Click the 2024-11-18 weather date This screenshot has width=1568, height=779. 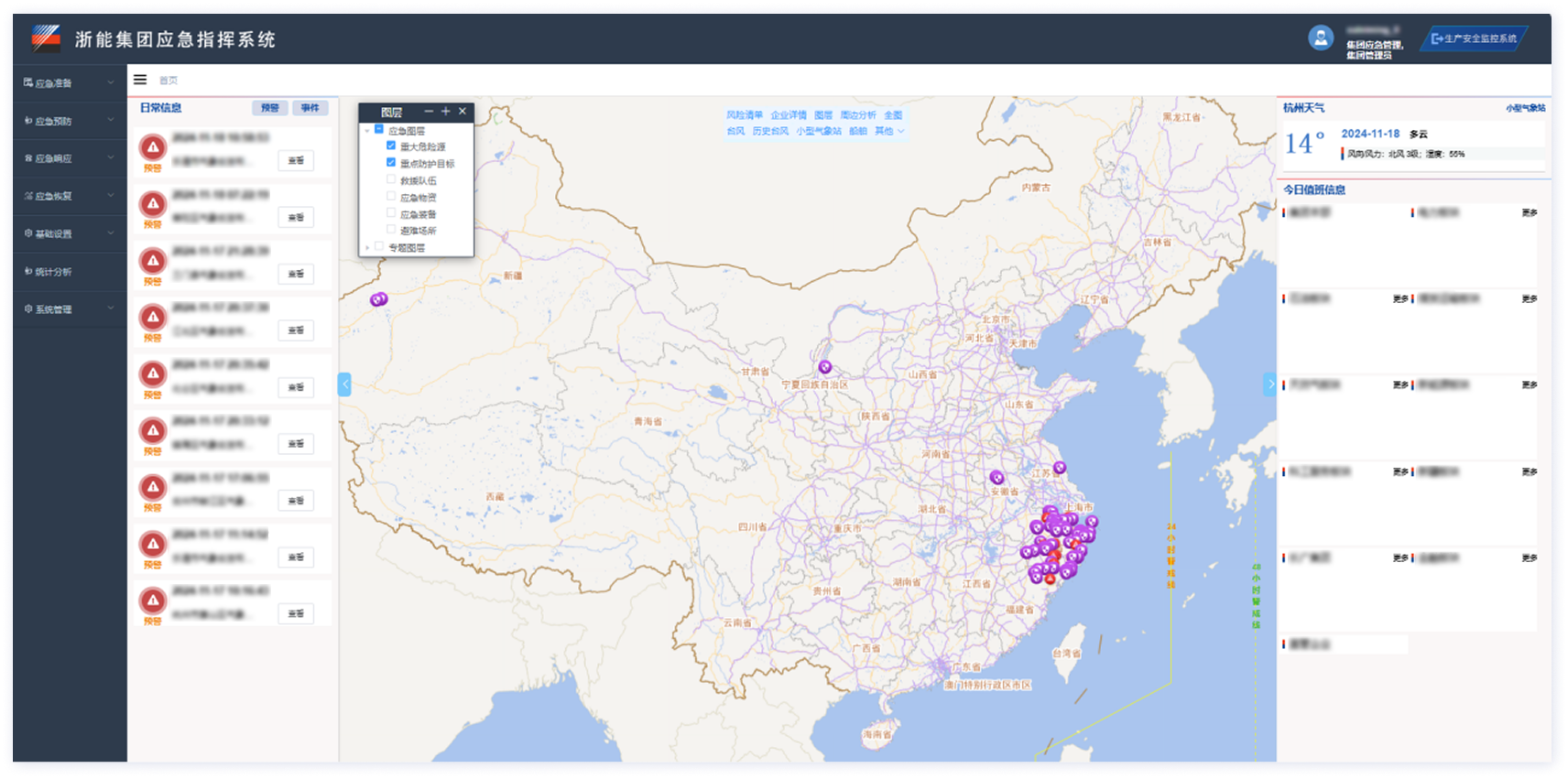(x=1370, y=134)
